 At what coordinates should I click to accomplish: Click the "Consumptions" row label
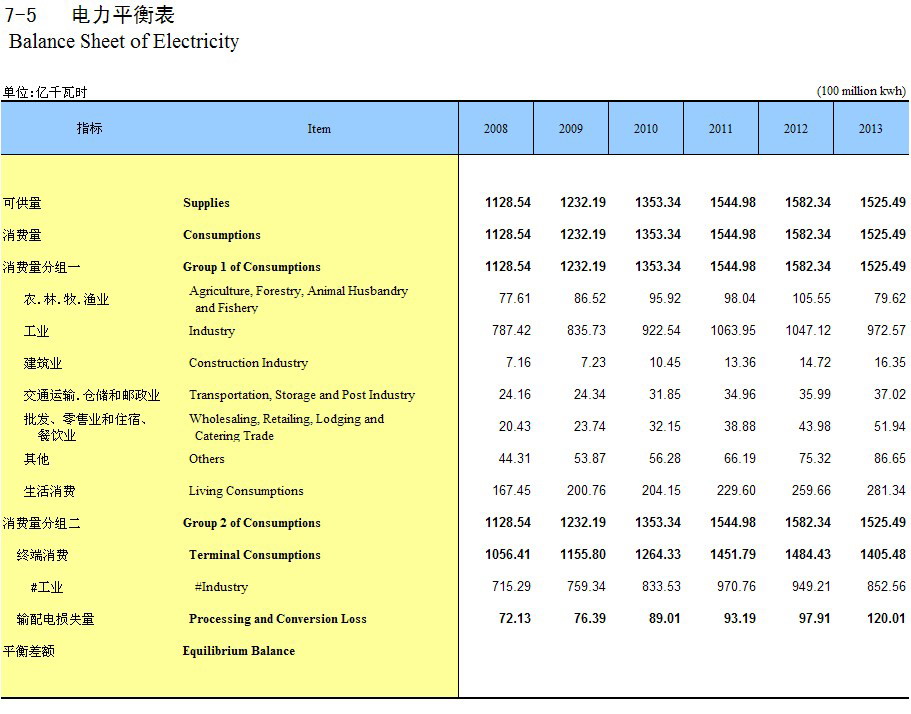(222, 235)
